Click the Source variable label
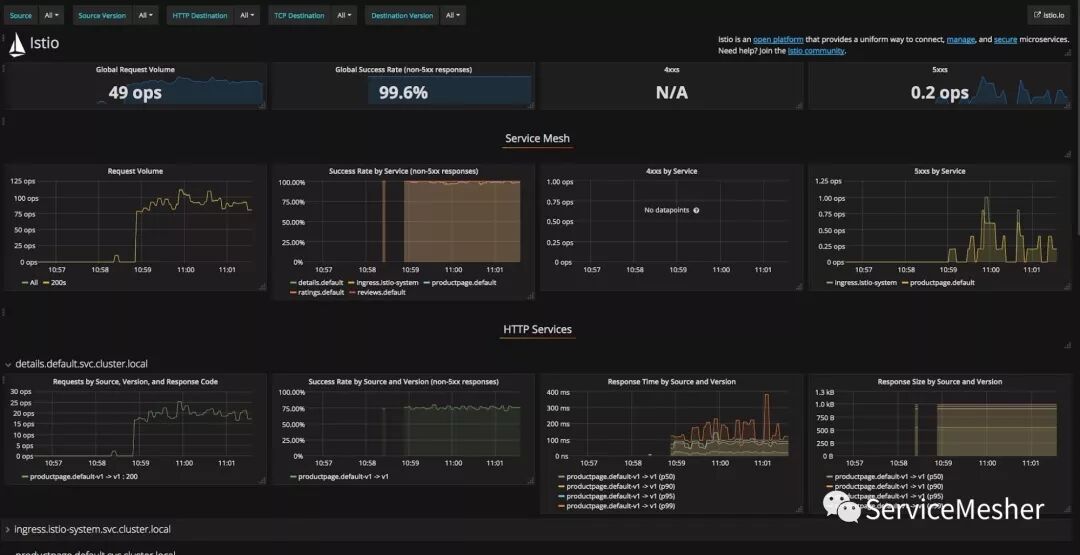 click(x=21, y=15)
